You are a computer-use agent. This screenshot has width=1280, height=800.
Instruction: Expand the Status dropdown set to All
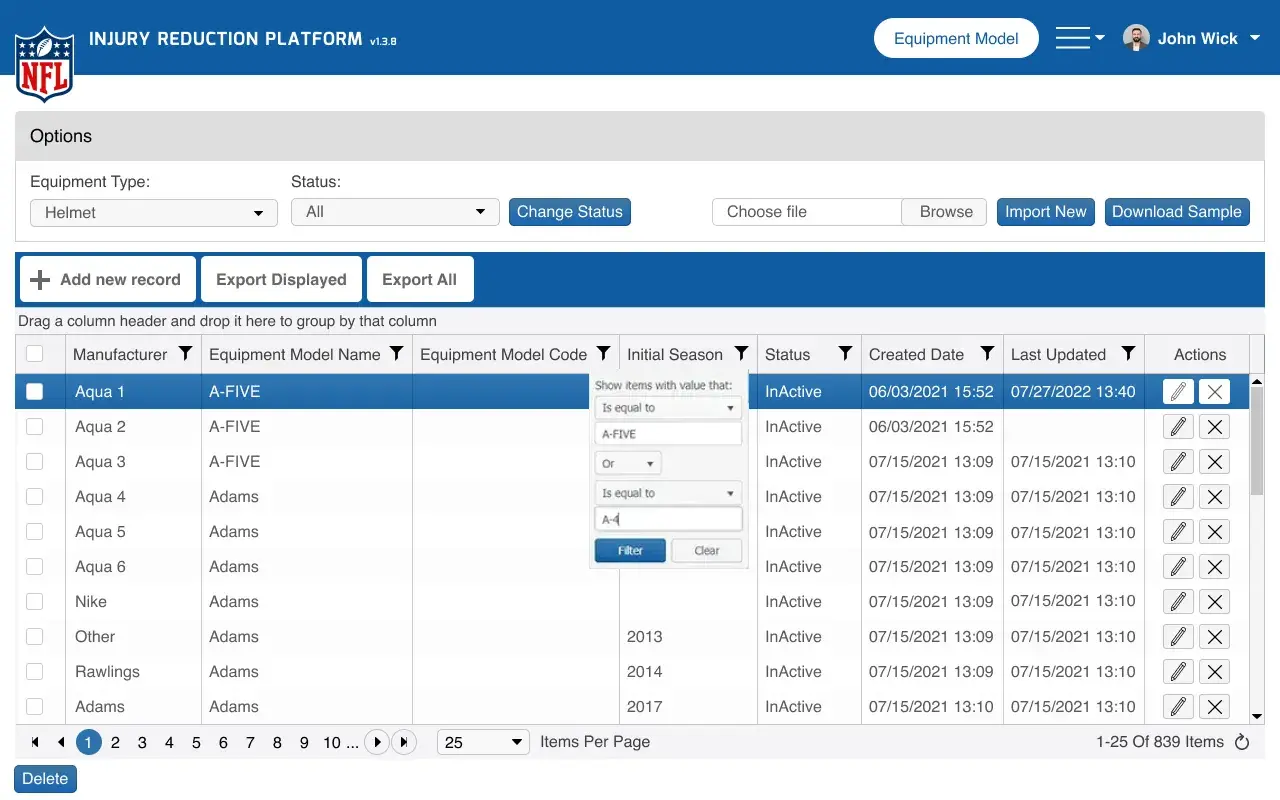(x=395, y=212)
